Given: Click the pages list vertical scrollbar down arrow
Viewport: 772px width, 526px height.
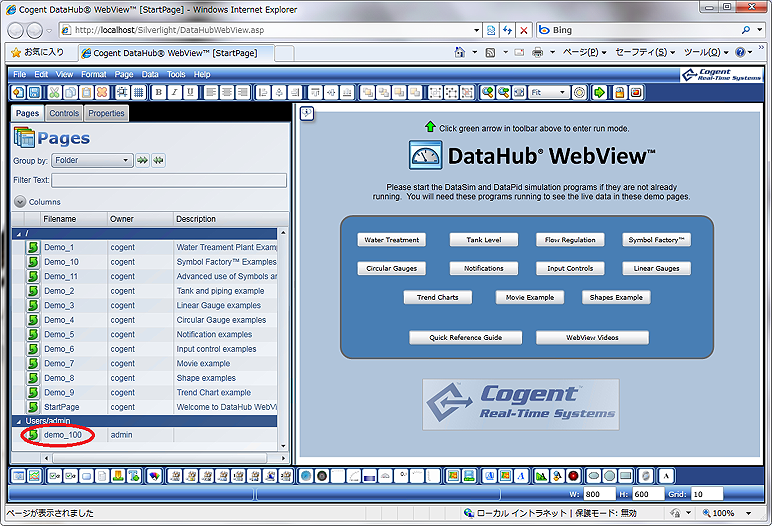Looking at the screenshot, I should coord(283,446).
